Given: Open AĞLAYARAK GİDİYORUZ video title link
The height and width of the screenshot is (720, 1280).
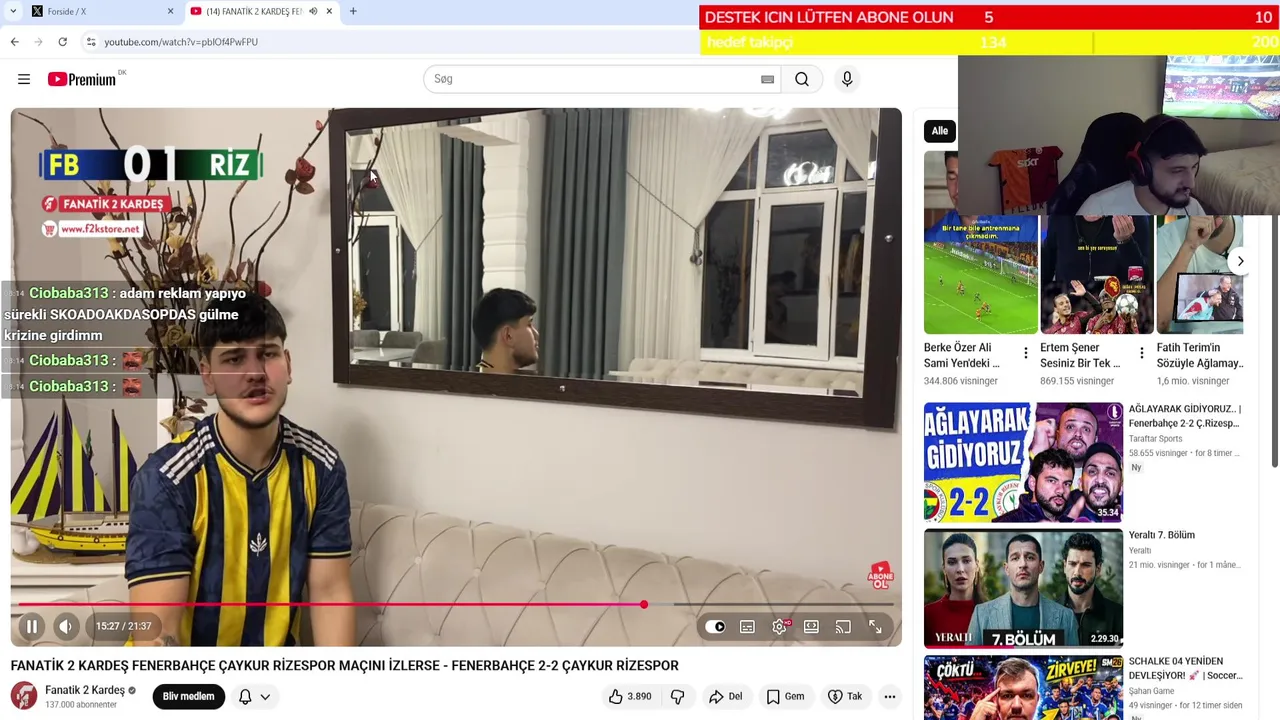Looking at the screenshot, I should (x=1185, y=416).
